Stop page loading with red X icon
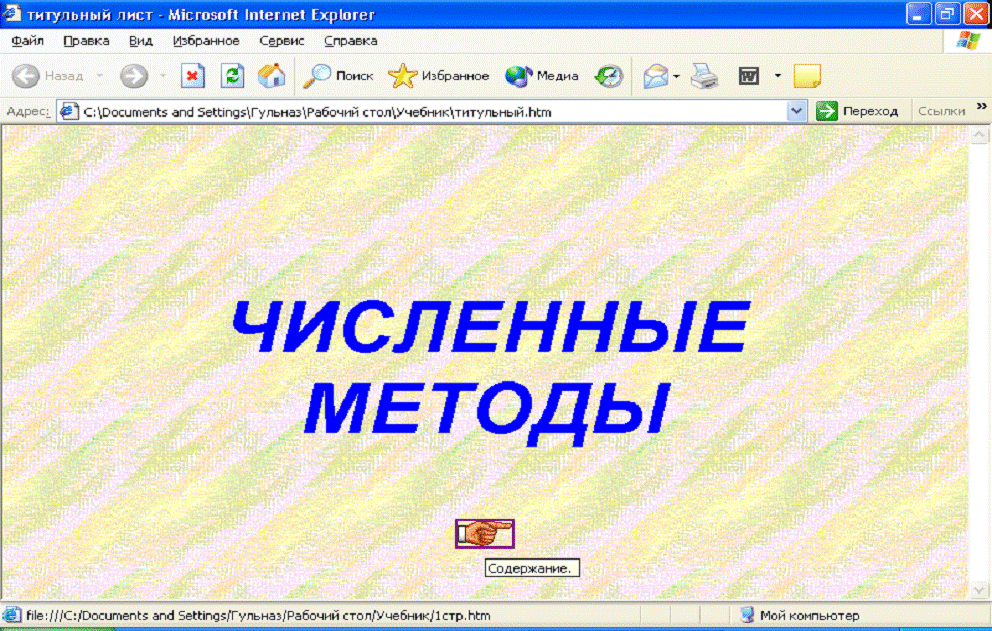 [x=192, y=76]
